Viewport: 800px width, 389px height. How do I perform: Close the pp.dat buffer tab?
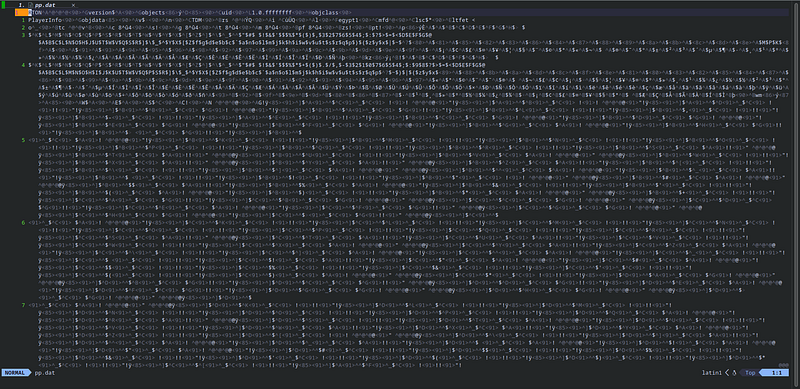click(x=73, y=4)
